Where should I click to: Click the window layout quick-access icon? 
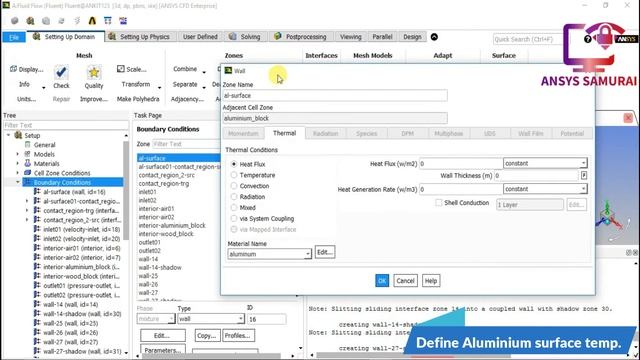(108, 20)
